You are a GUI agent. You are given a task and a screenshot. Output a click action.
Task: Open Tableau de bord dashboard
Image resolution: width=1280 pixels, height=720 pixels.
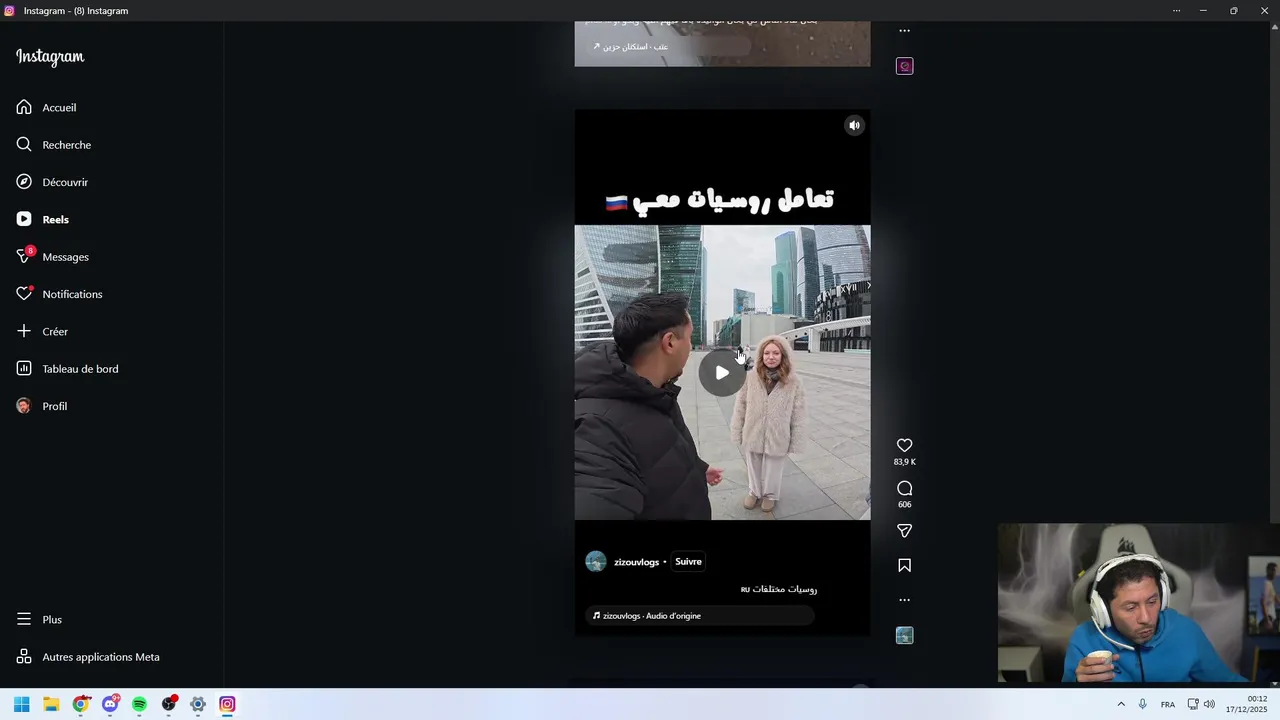[67, 369]
